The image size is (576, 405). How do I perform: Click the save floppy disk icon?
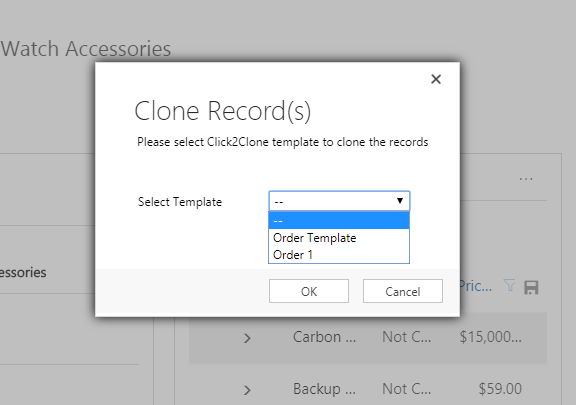(x=531, y=287)
